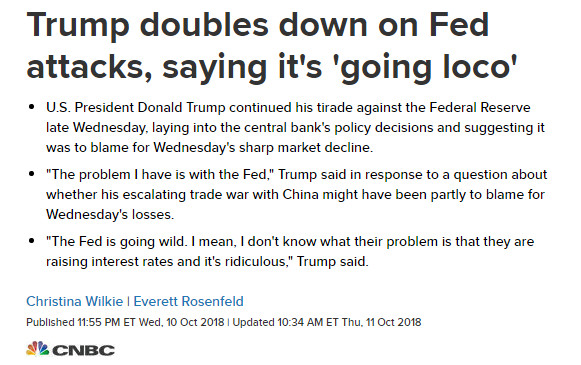Open Christina Wilkie's author page link

[74, 301]
